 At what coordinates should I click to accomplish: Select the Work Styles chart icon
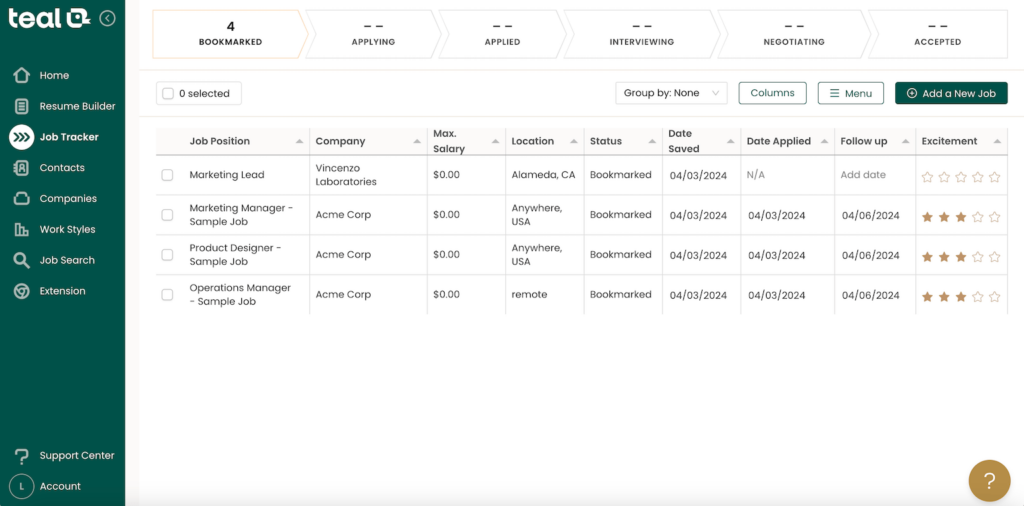click(21, 230)
